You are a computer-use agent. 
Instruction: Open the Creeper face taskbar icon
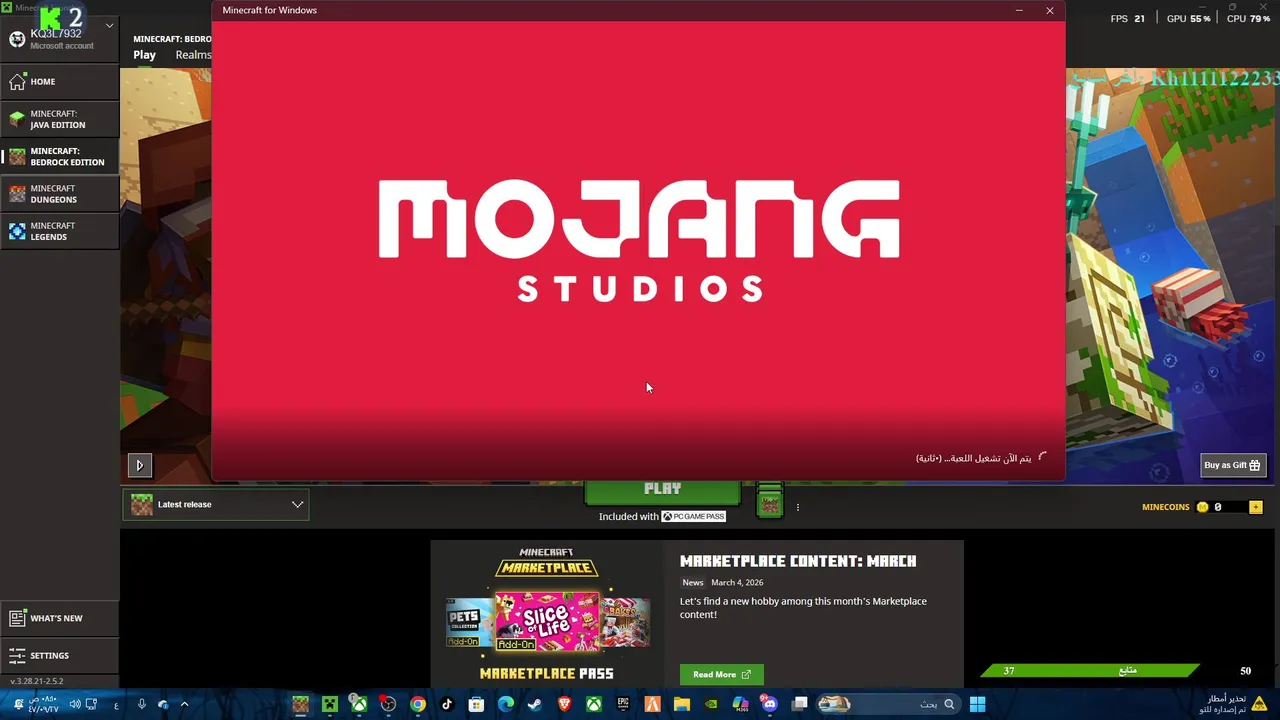(x=329, y=704)
